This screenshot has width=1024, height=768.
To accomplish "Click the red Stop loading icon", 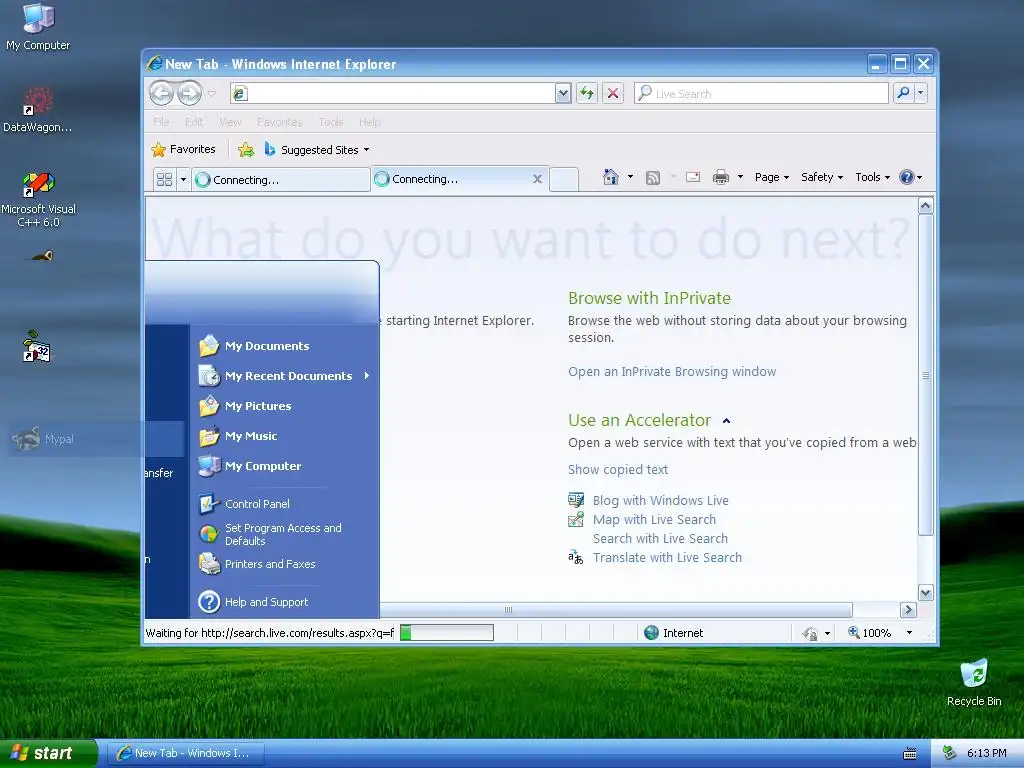I will (613, 93).
